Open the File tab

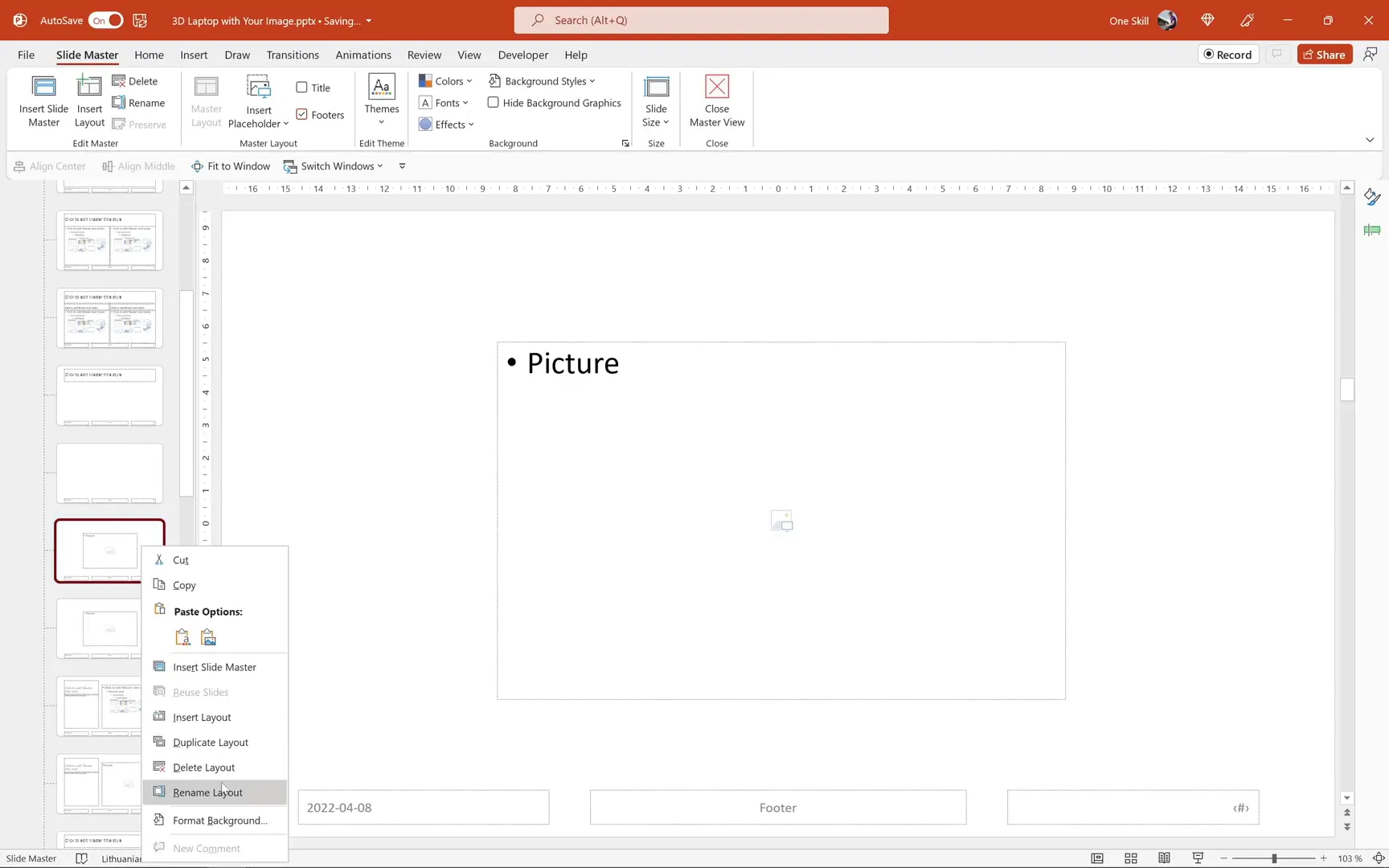pyautogui.click(x=27, y=55)
